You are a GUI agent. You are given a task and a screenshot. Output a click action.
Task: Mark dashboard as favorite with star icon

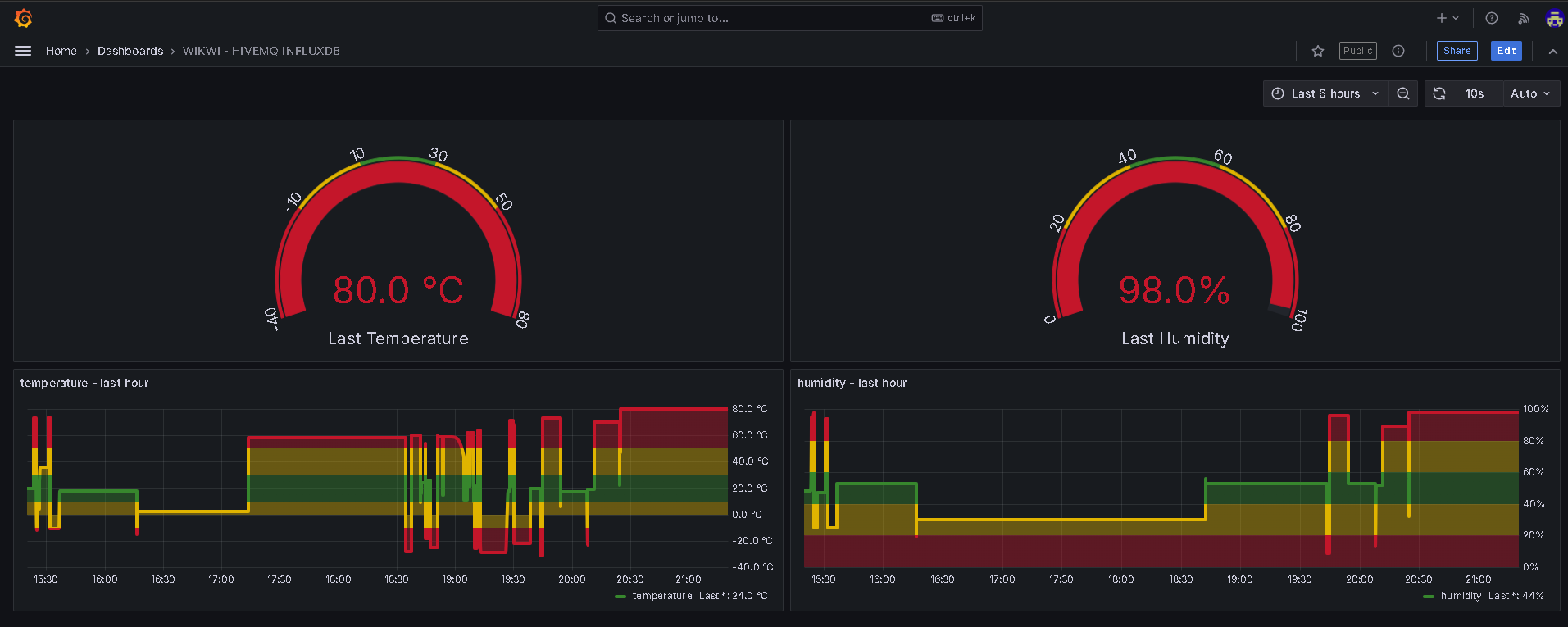click(x=1318, y=51)
